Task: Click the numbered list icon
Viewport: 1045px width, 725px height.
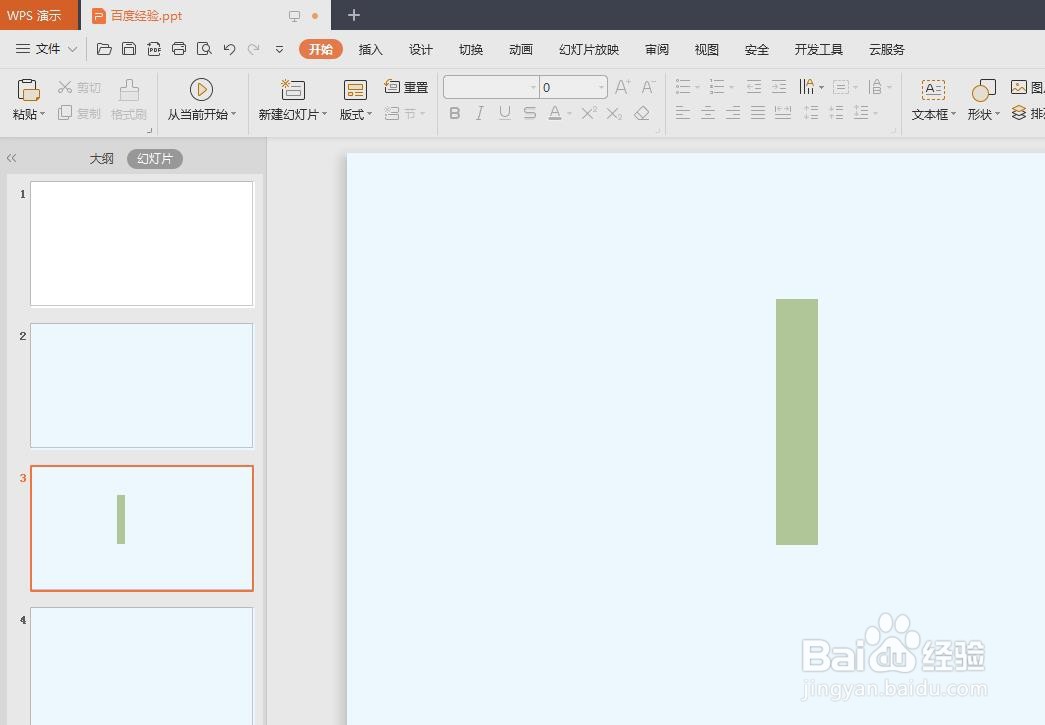Action: [717, 87]
